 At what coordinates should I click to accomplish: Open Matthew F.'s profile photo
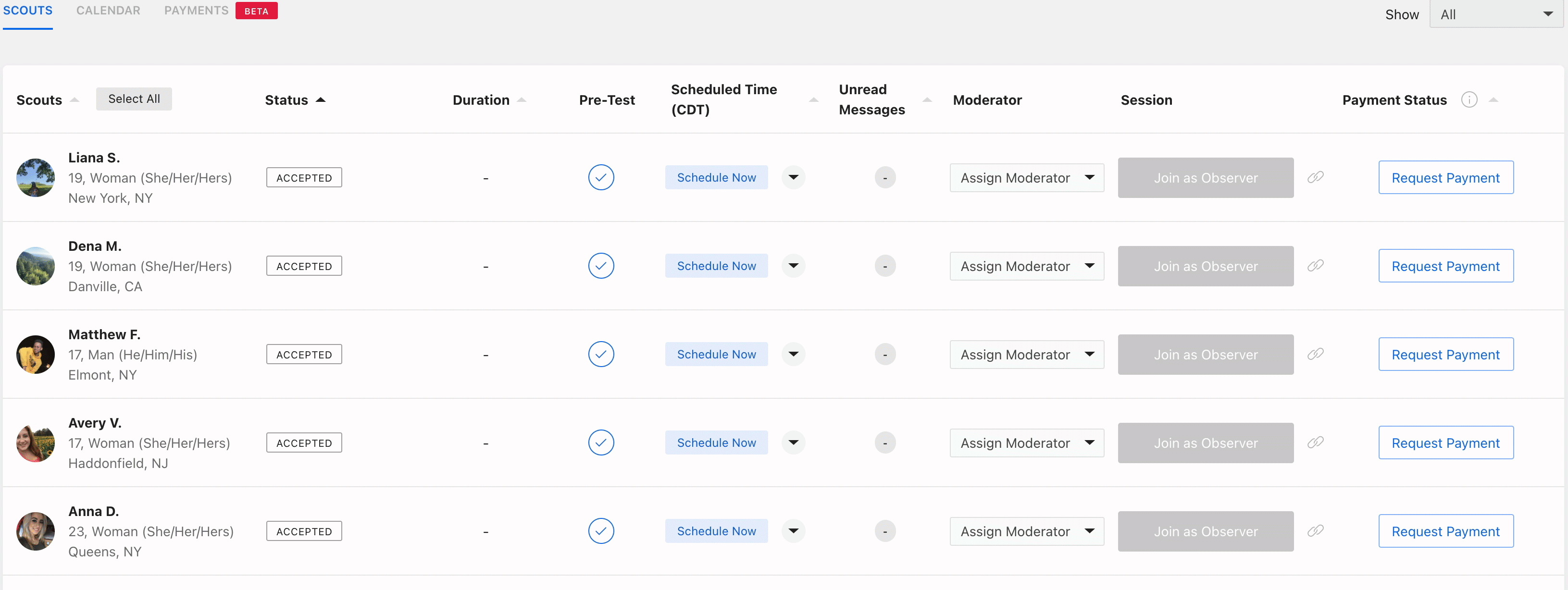pyautogui.click(x=35, y=354)
